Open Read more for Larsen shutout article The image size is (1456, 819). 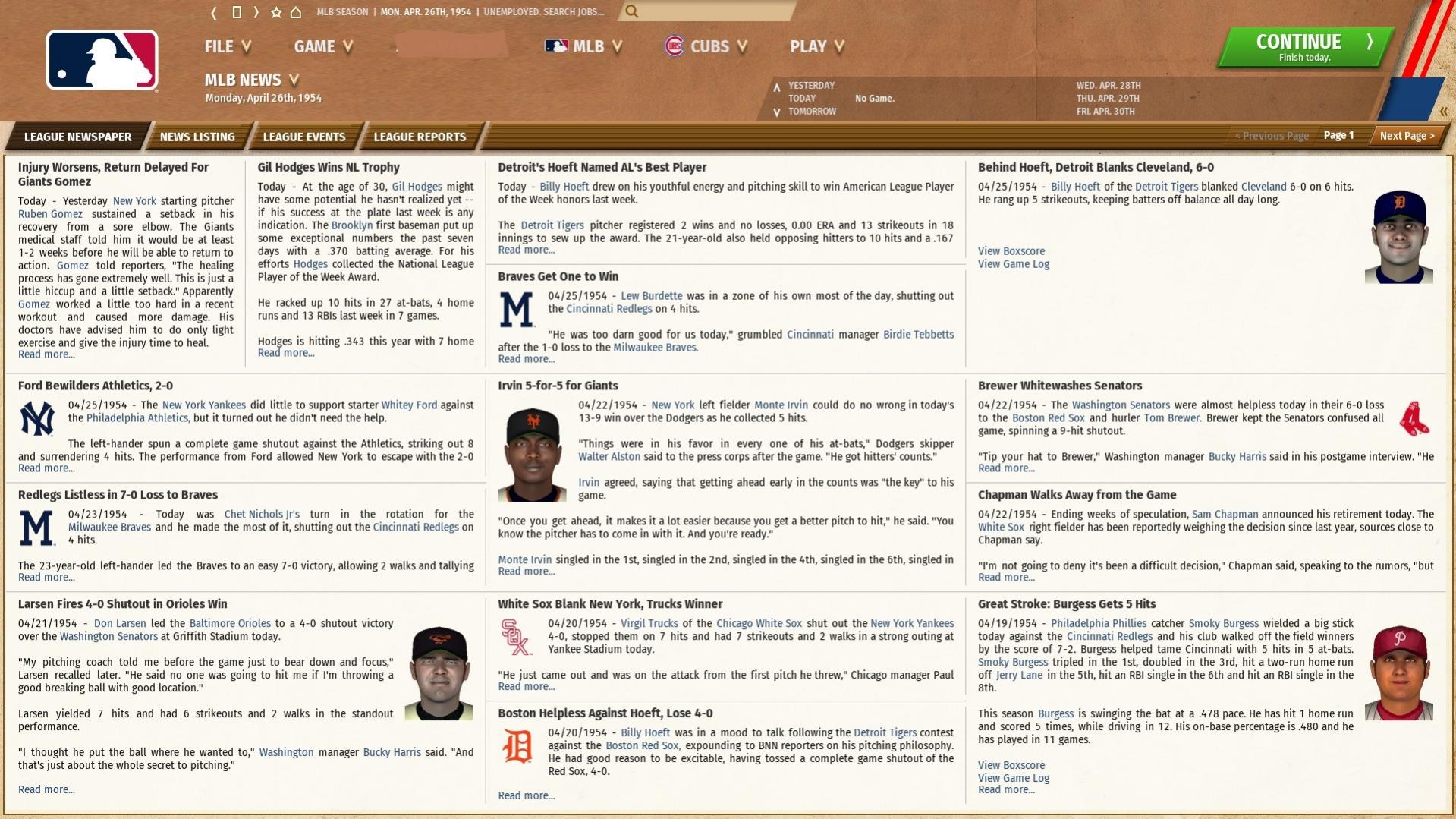(46, 790)
